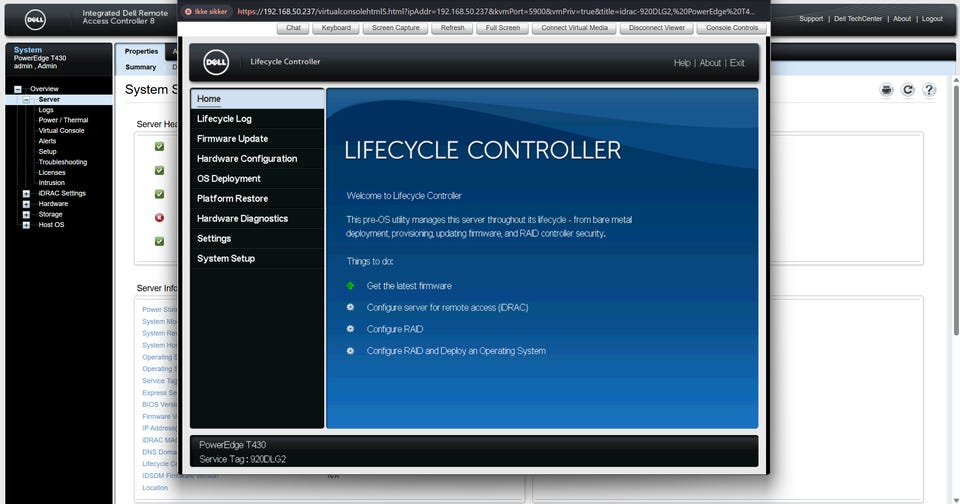Click Logout link in iDRAC header
This screenshot has width=960, height=504.
pyautogui.click(x=932, y=19)
